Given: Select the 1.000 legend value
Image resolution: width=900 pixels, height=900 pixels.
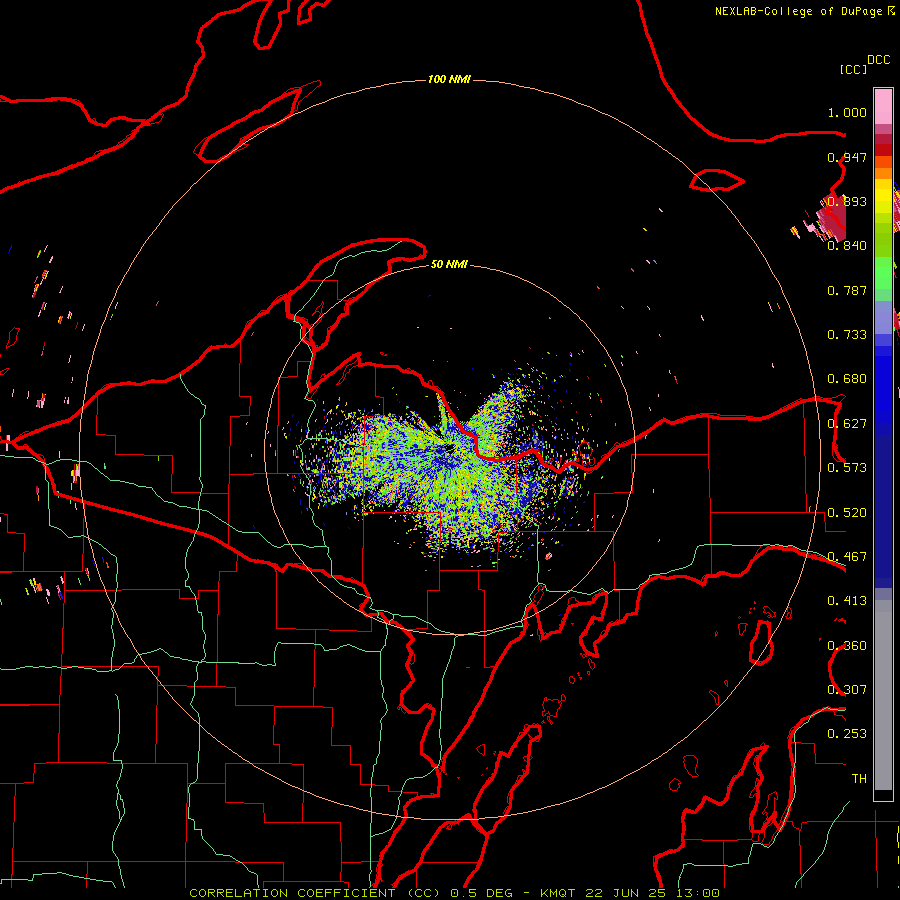Looking at the screenshot, I should click(847, 112).
